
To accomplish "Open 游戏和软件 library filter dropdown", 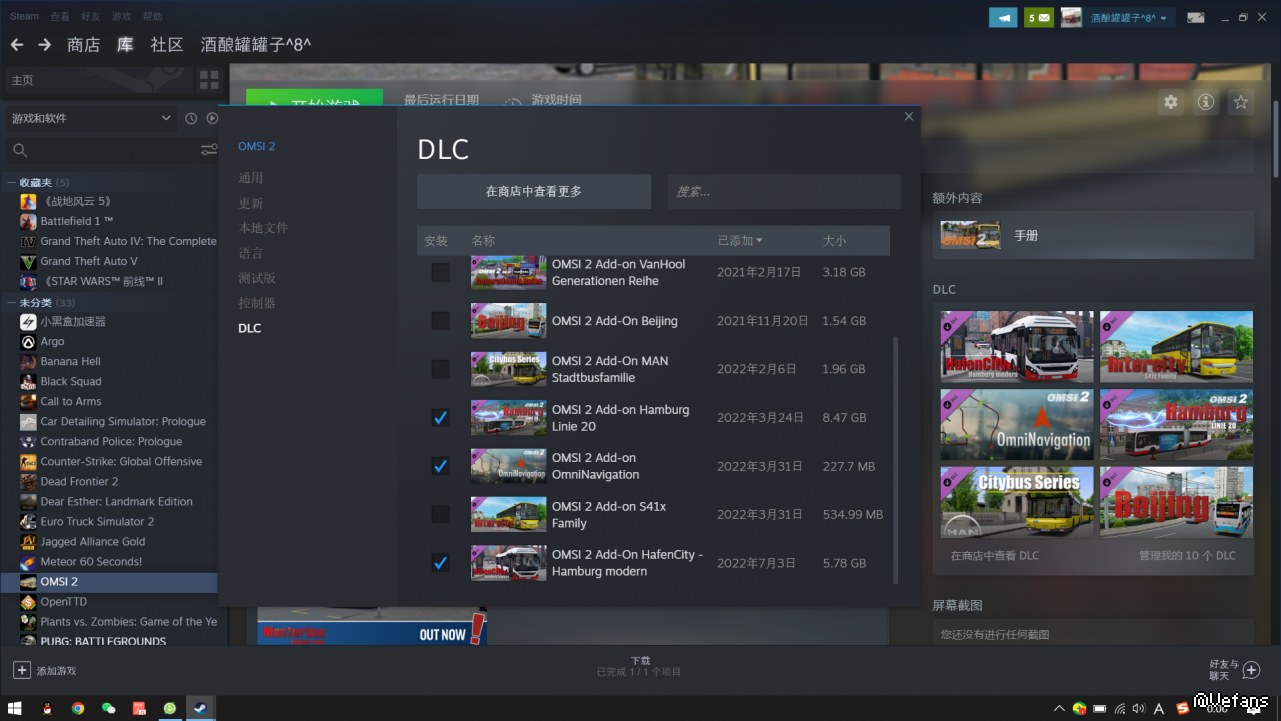I will pos(91,118).
